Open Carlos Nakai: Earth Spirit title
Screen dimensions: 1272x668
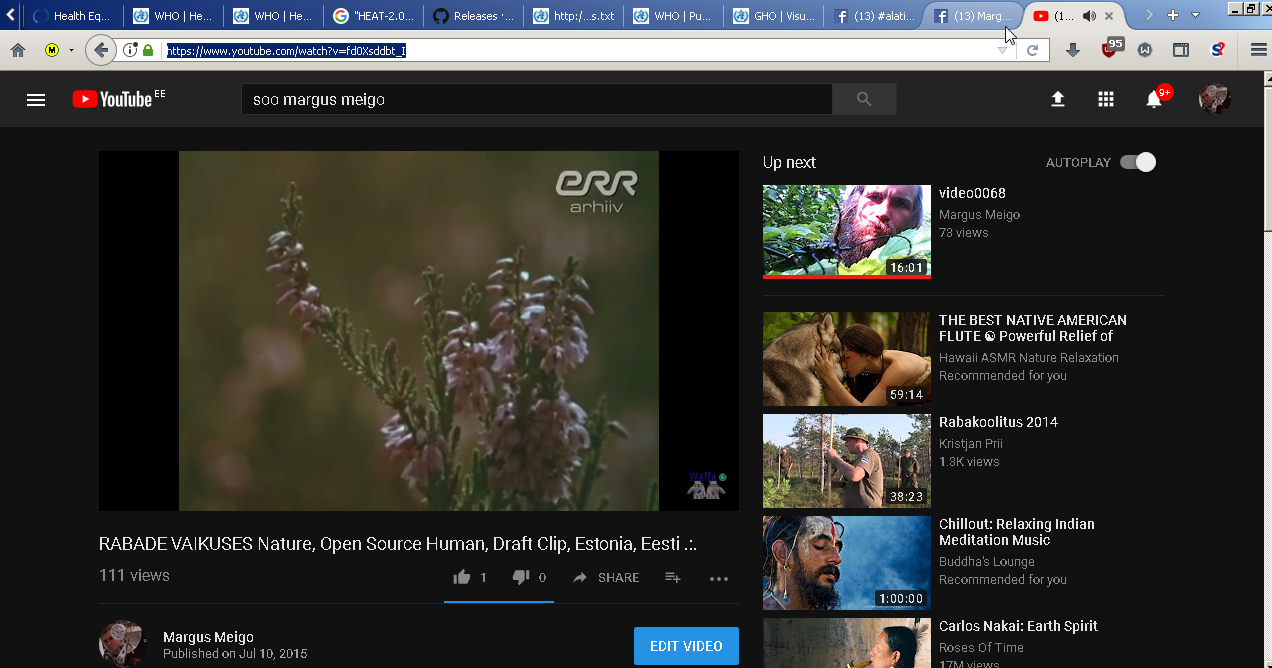pyautogui.click(x=1018, y=626)
